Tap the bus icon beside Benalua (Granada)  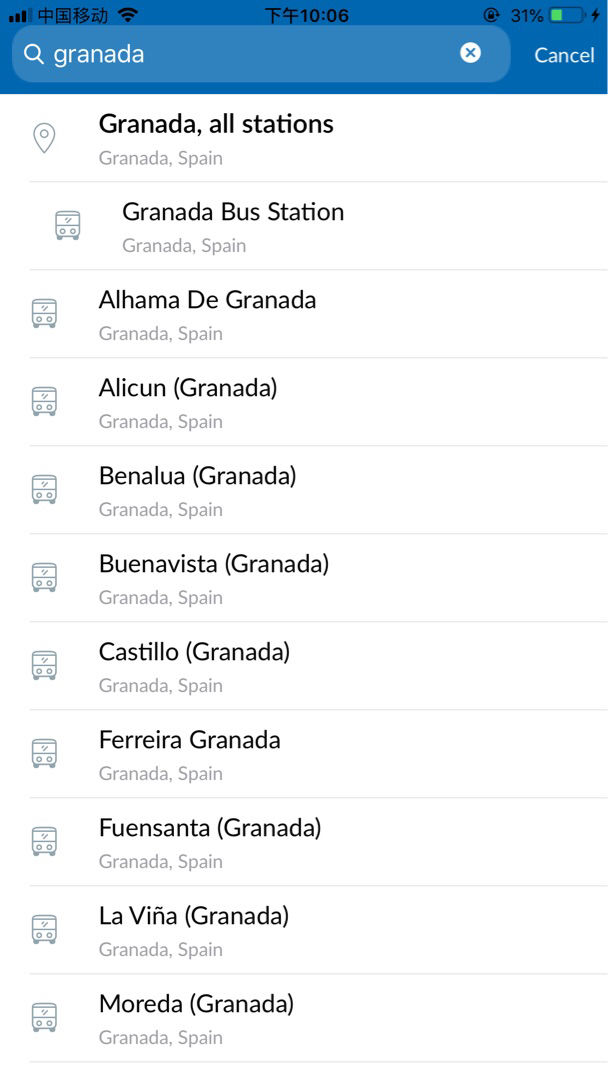44,490
